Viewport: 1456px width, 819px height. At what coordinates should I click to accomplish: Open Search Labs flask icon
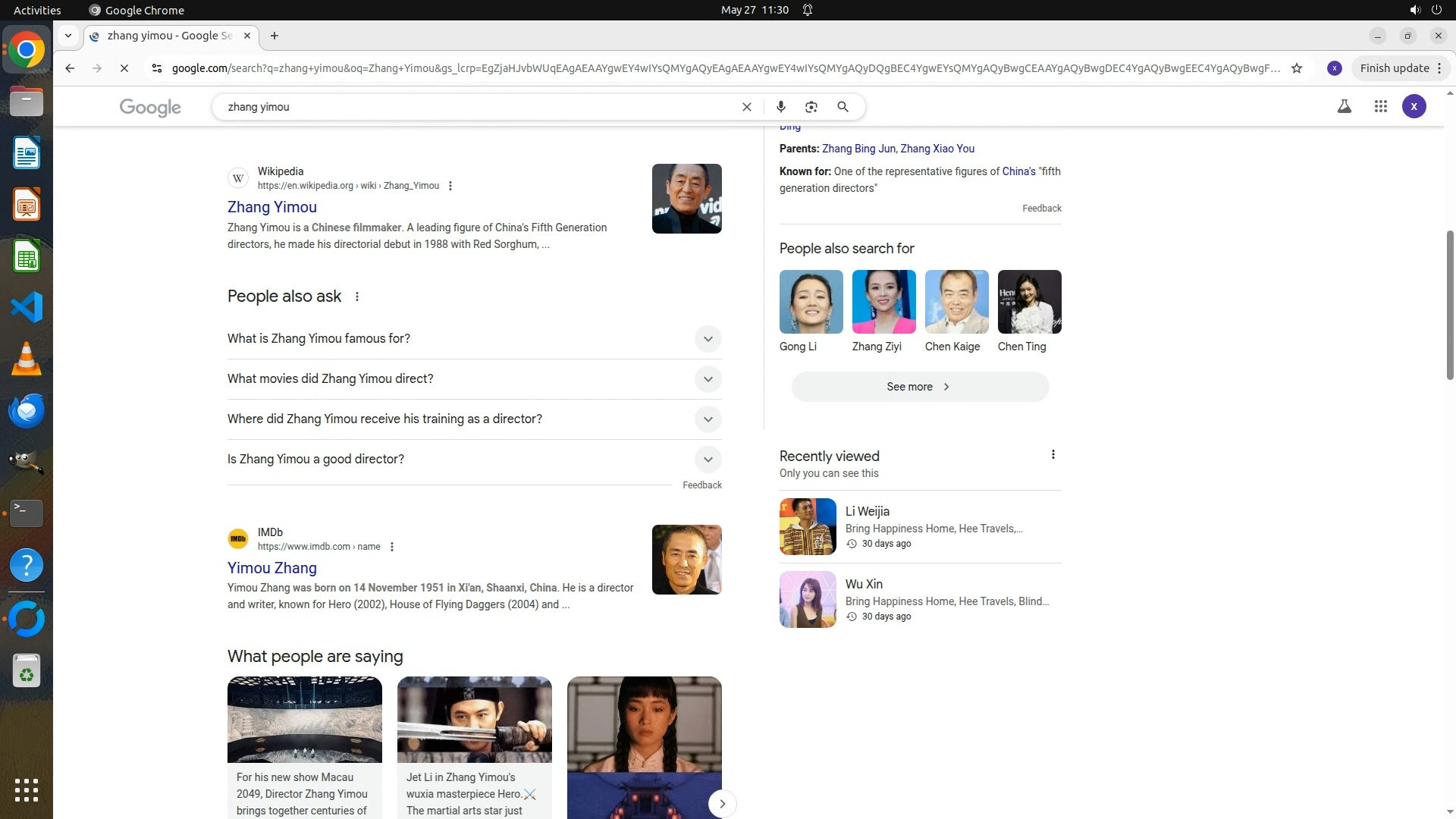(x=1344, y=107)
